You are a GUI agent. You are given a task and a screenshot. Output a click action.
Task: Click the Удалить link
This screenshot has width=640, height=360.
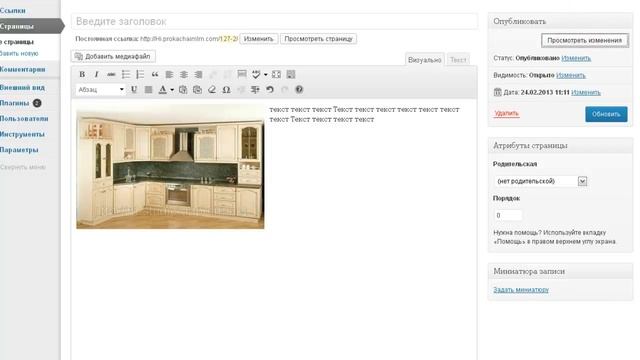tap(506, 113)
